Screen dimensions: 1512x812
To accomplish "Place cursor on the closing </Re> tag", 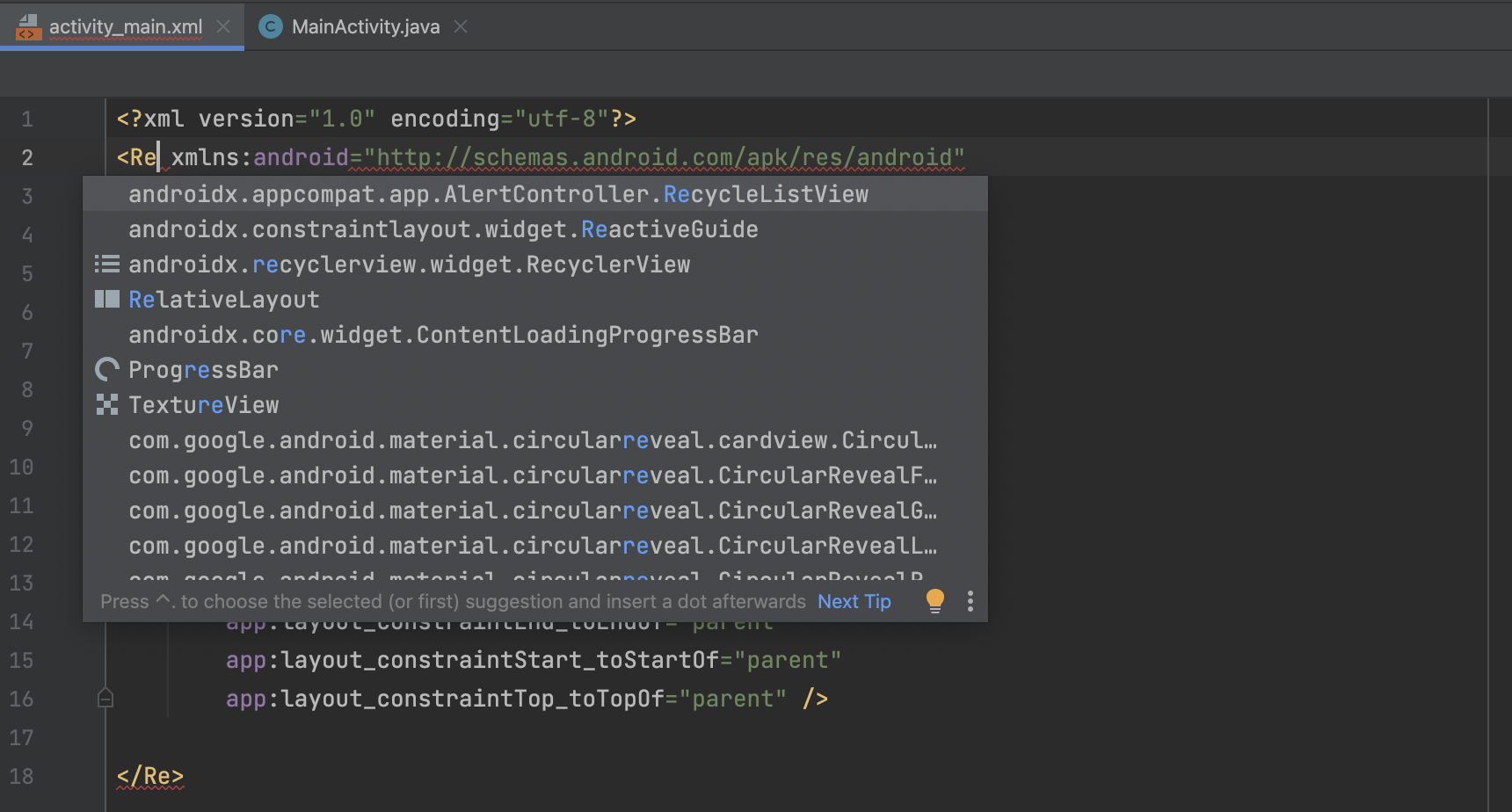I will click(x=150, y=776).
